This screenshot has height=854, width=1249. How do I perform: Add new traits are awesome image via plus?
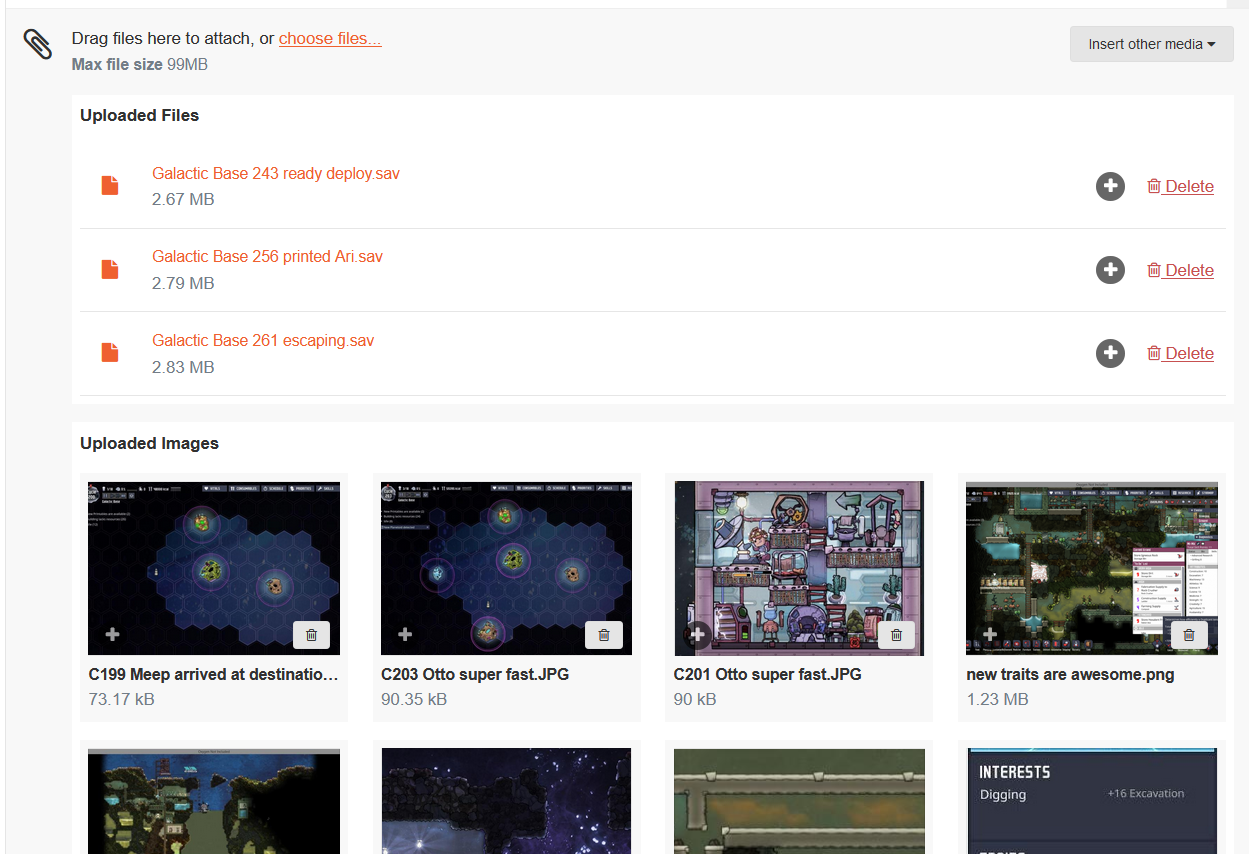coord(989,634)
